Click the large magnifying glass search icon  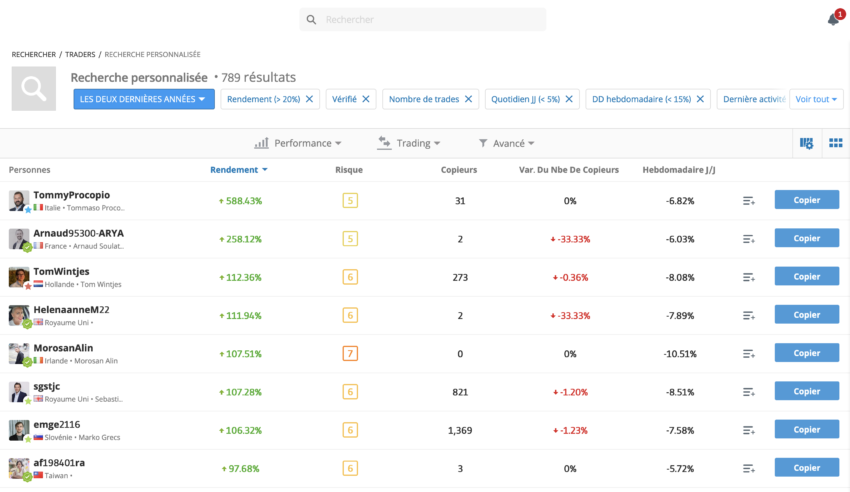[x=34, y=89]
